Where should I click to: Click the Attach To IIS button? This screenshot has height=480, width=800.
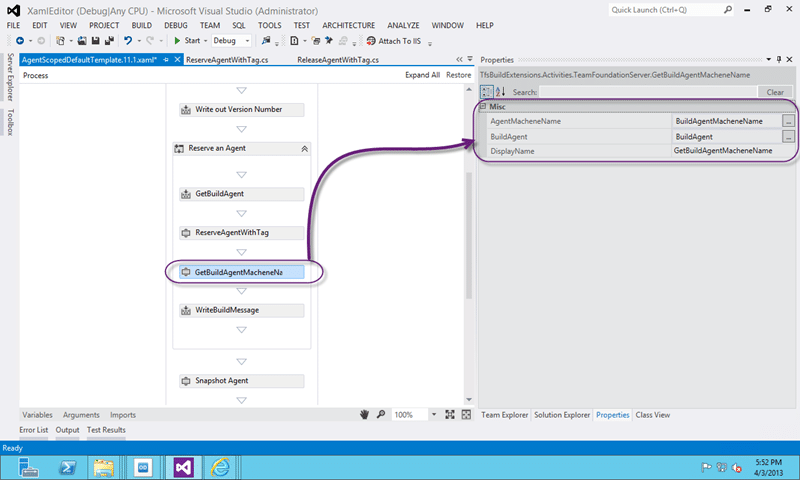click(394, 41)
